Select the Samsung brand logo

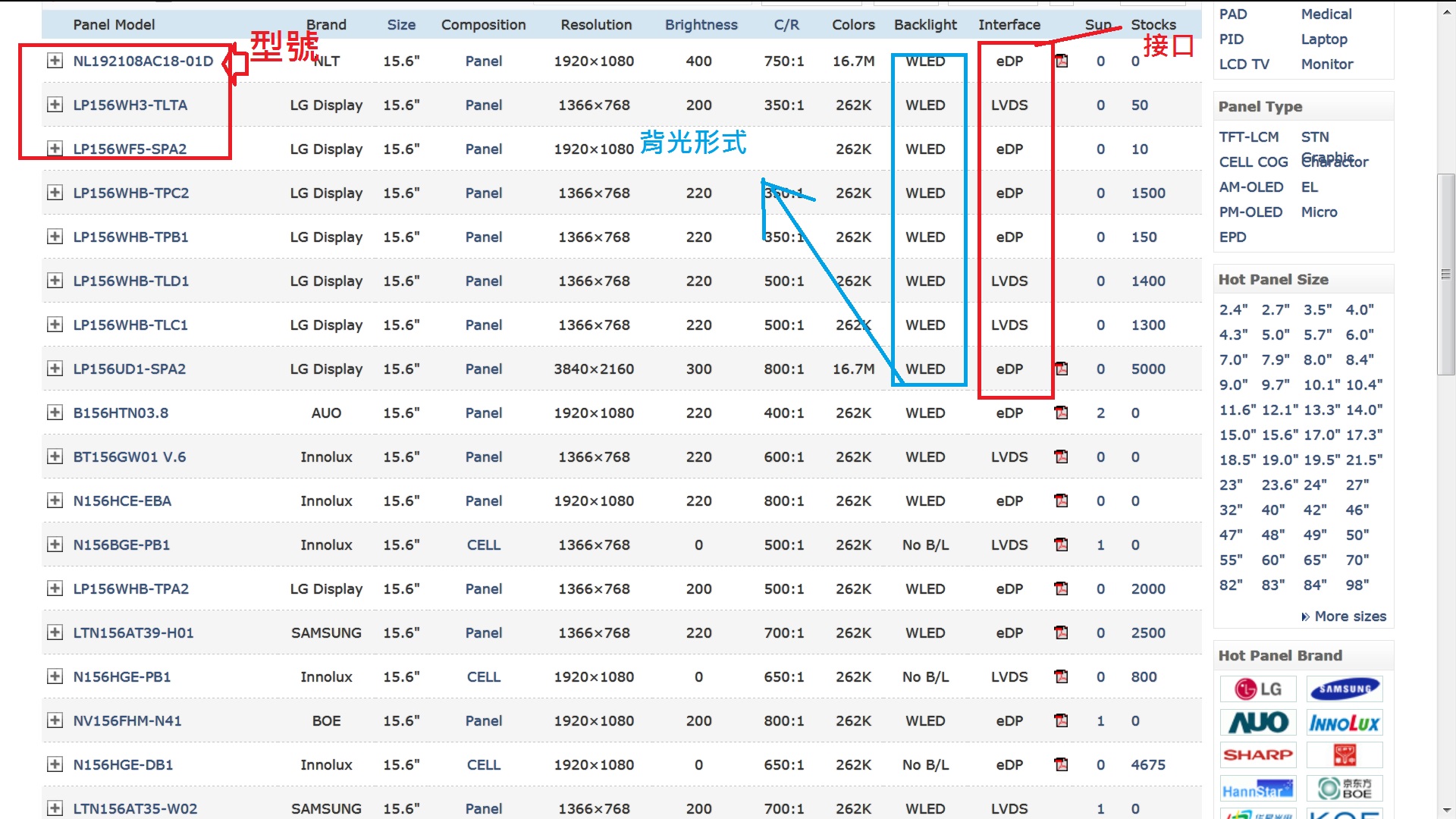tap(1345, 689)
